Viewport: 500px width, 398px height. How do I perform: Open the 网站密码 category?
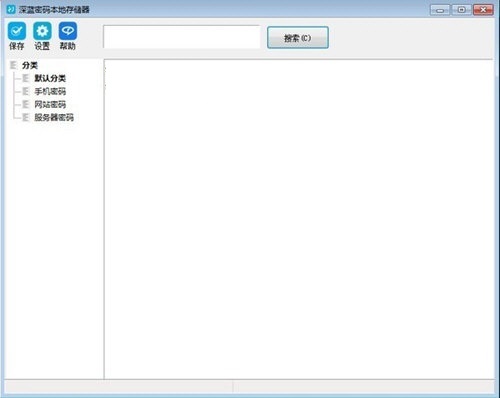[x=50, y=104]
